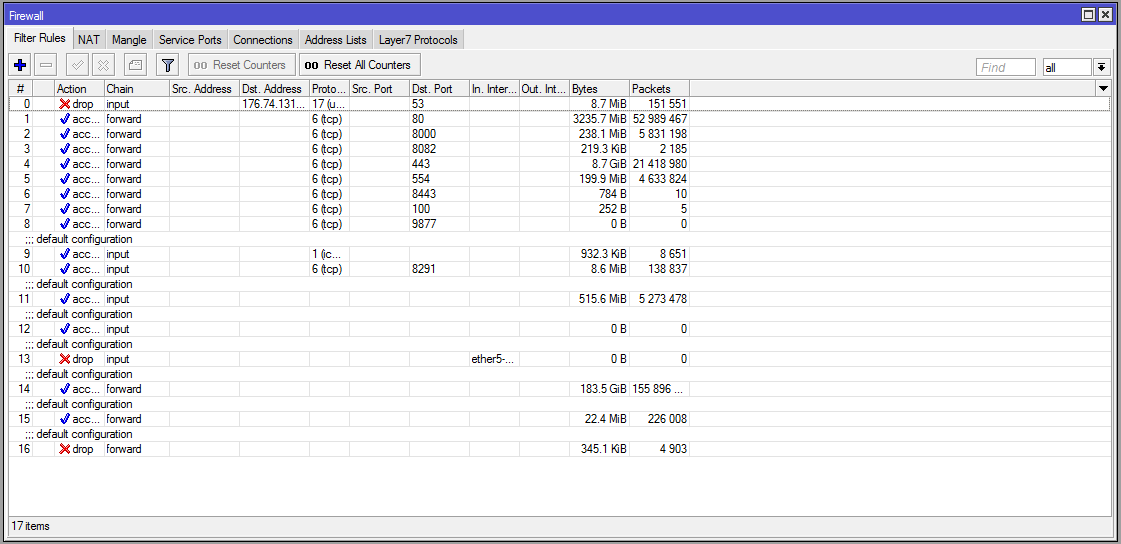This screenshot has width=1121, height=544.
Task: Sort by Src. Address column header
Action: coord(204,89)
